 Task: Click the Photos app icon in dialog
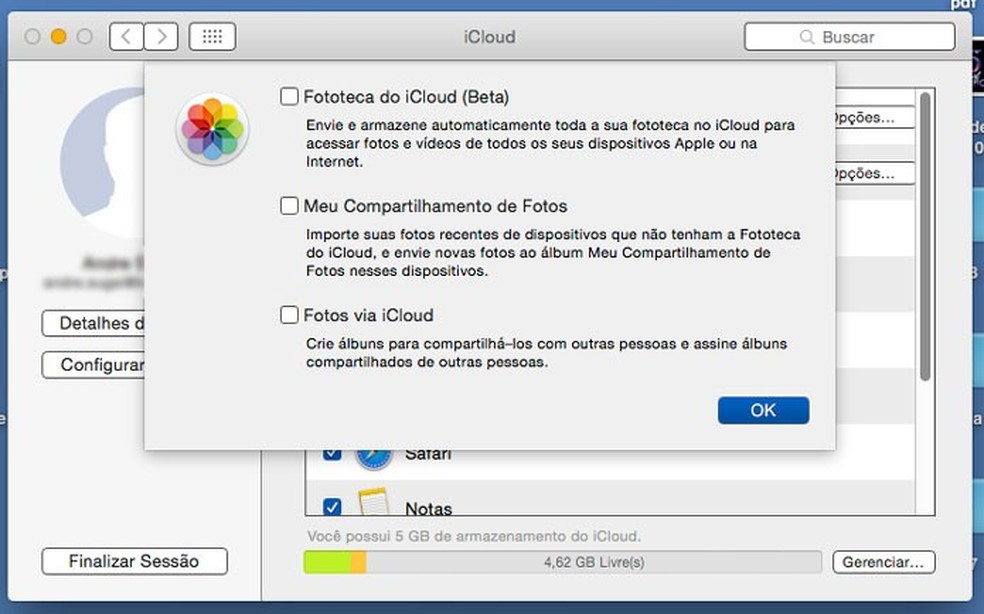212,129
